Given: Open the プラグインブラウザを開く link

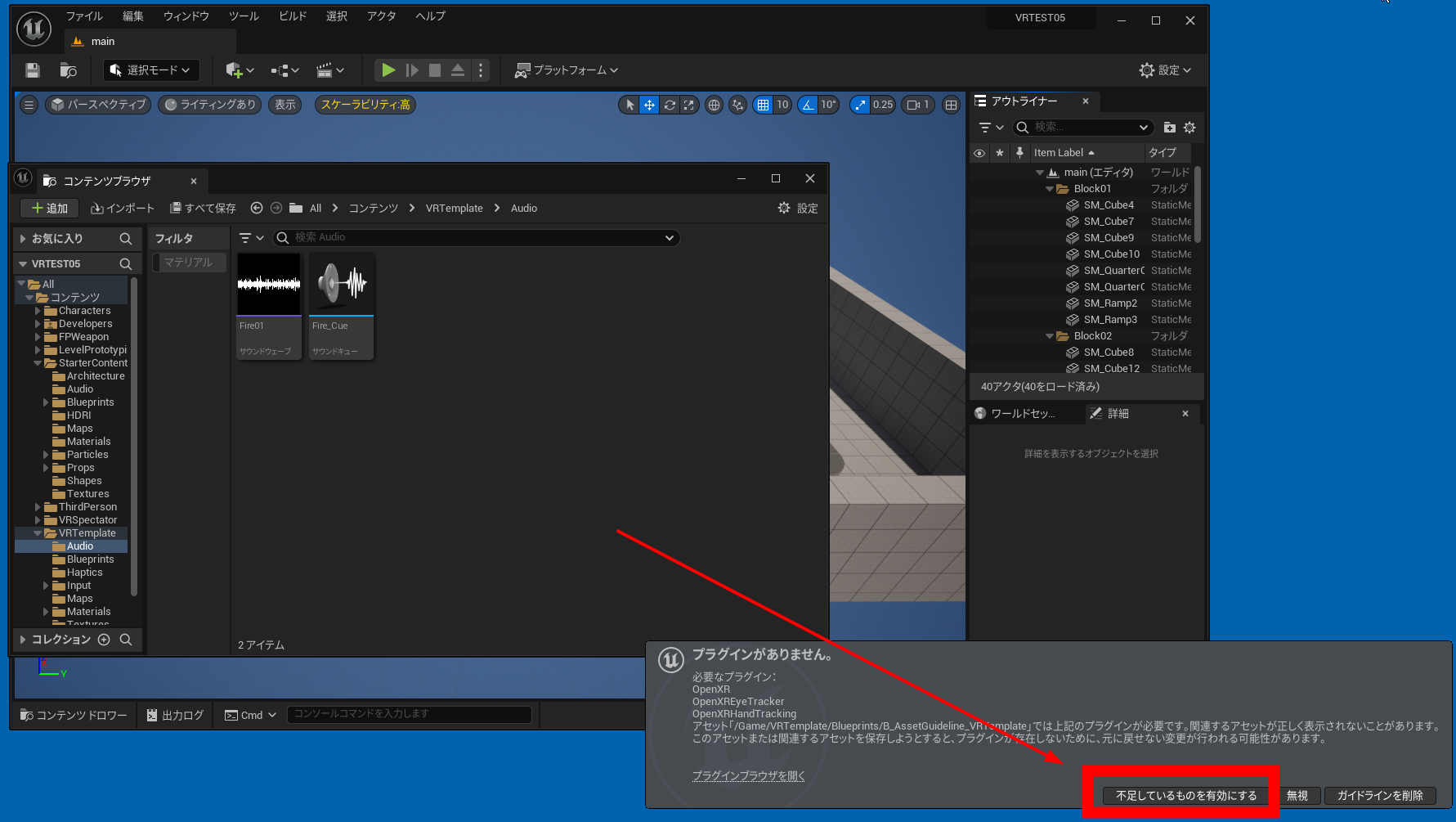Looking at the screenshot, I should tap(748, 776).
